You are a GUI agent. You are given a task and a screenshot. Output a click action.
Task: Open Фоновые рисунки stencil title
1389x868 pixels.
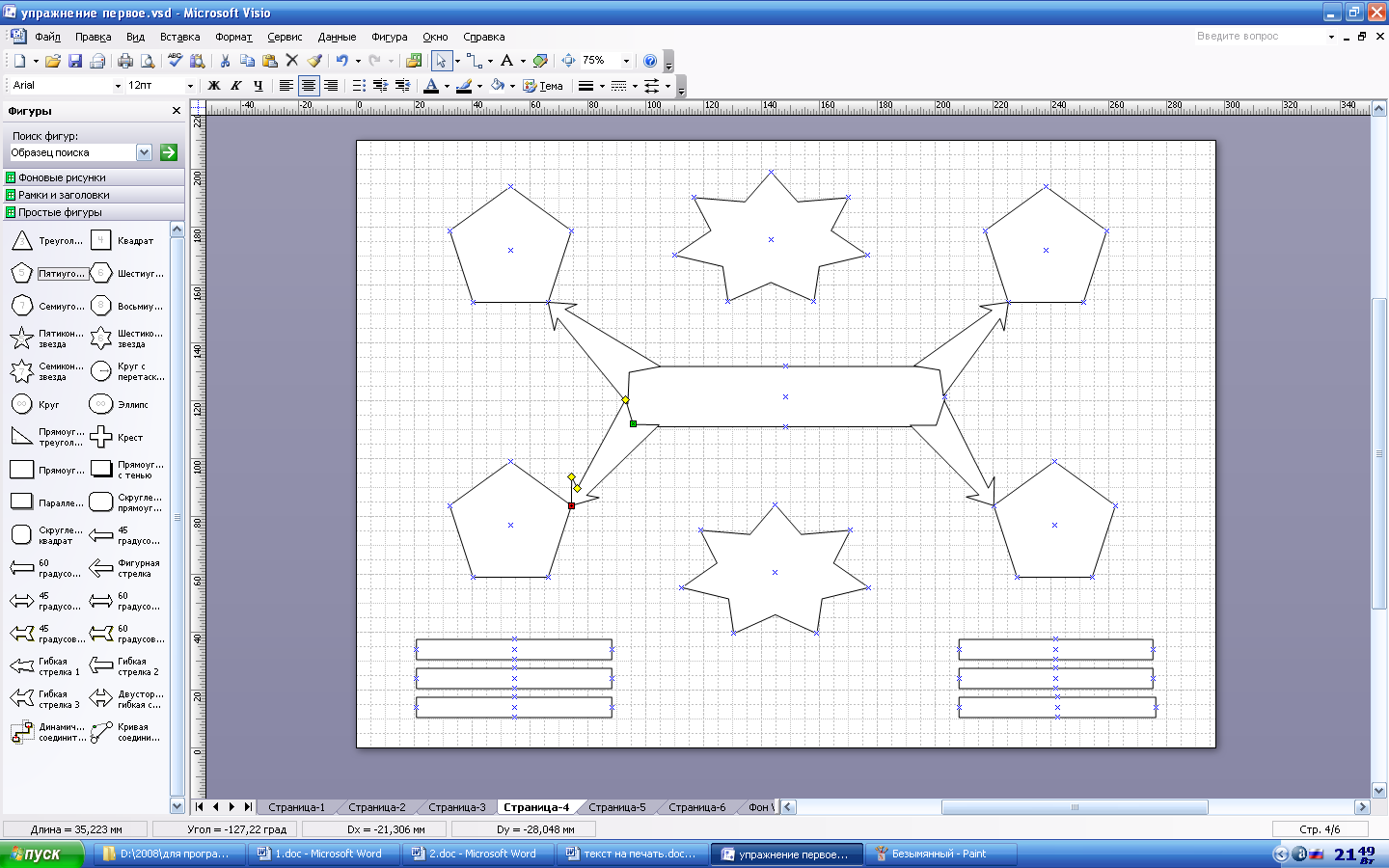(x=93, y=177)
